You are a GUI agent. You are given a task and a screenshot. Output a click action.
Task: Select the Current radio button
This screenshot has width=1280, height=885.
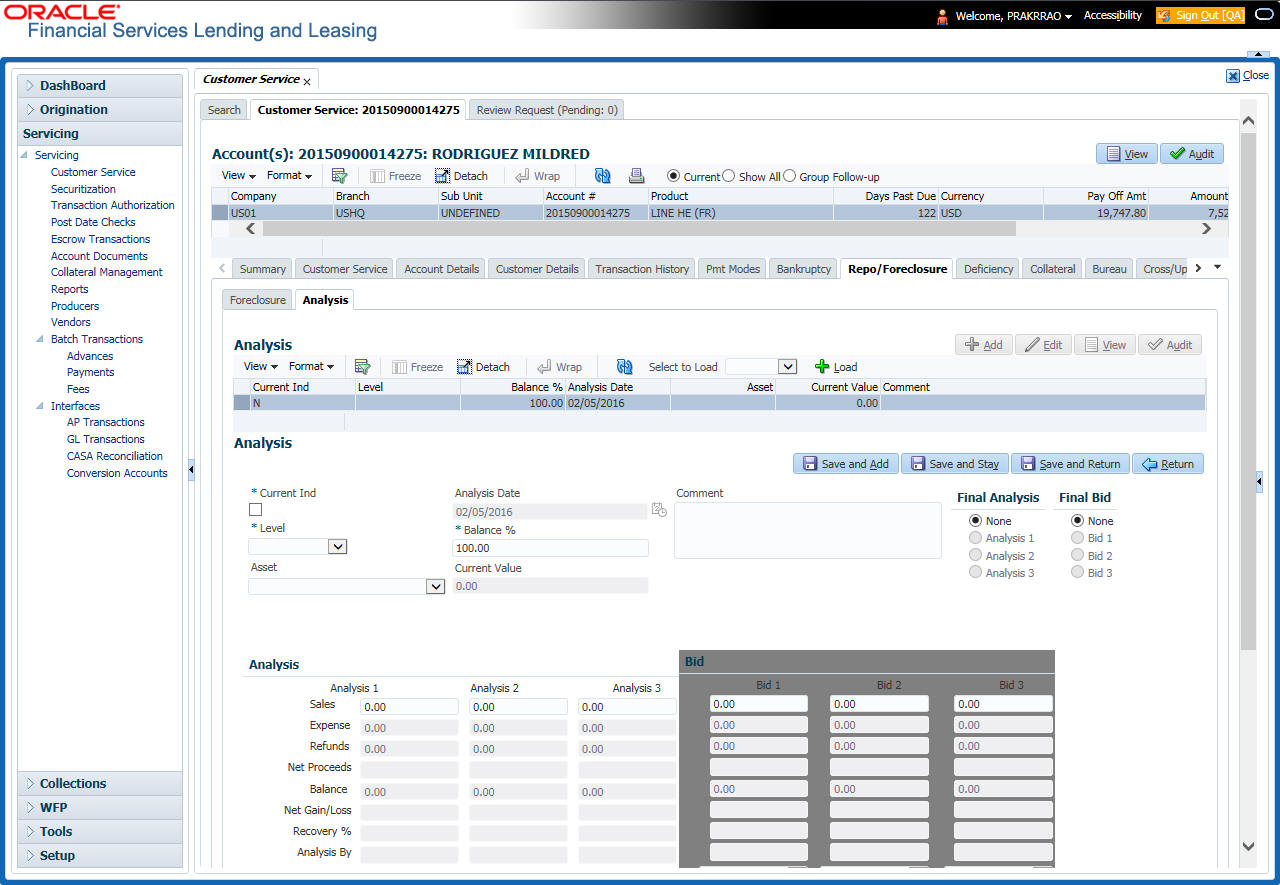[674, 176]
